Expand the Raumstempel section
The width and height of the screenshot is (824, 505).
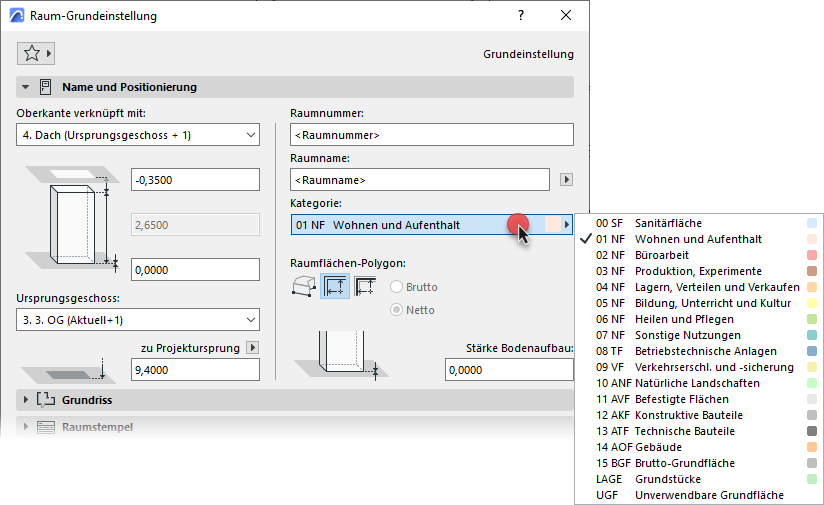(25, 427)
